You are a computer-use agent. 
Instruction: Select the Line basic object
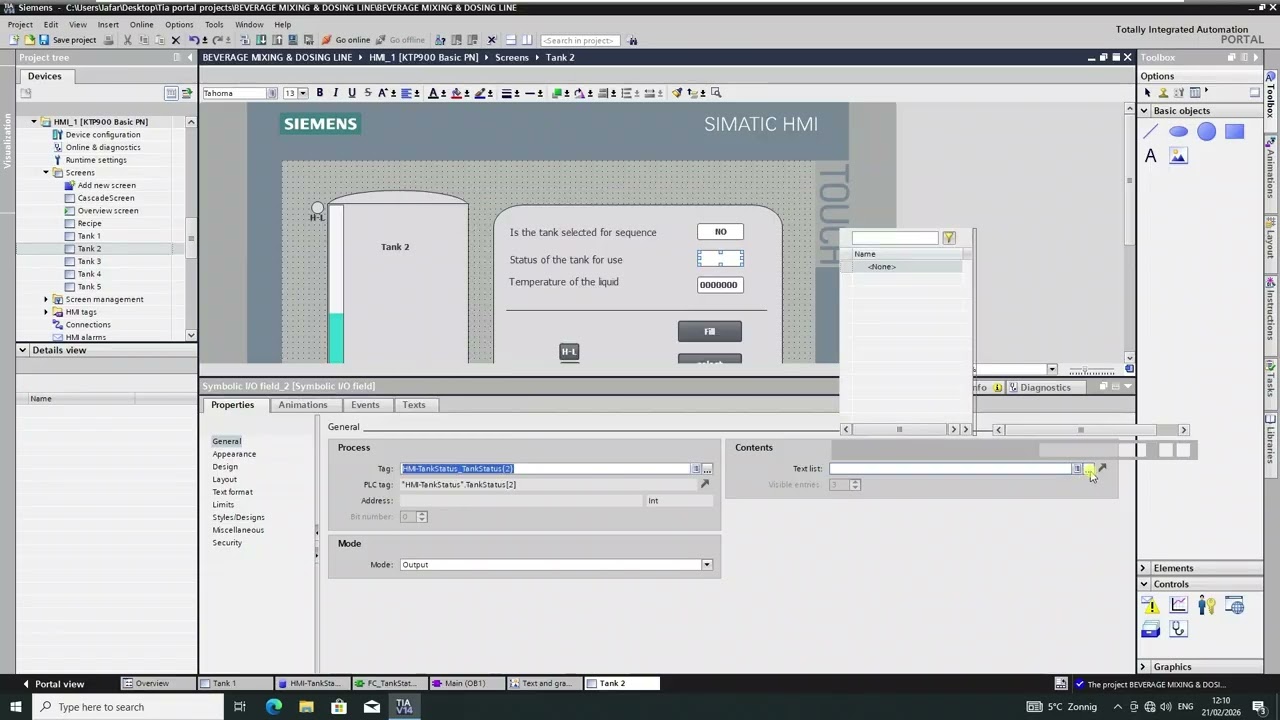(x=1151, y=131)
